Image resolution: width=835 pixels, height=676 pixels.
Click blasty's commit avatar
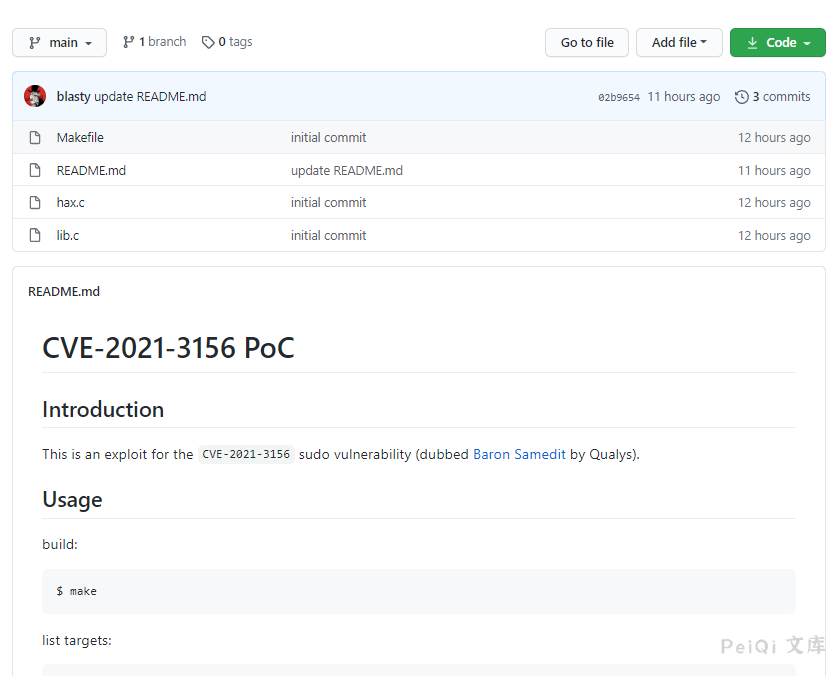34,96
